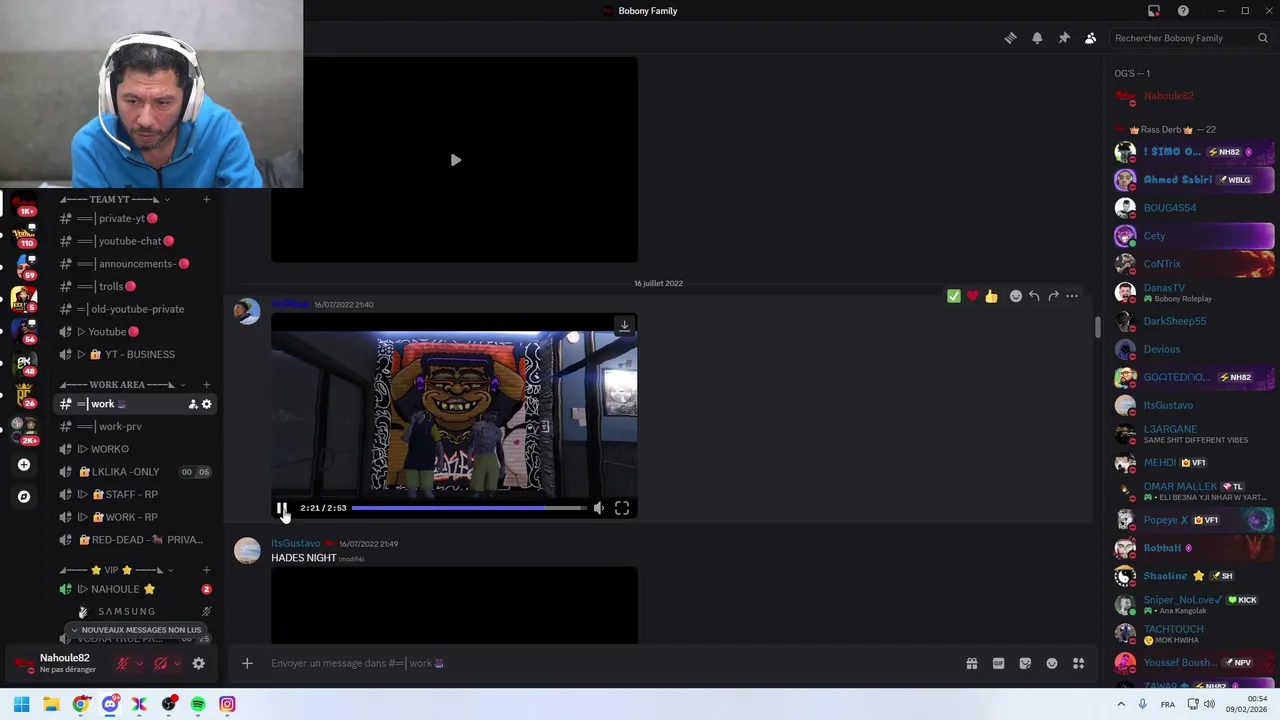The width and height of the screenshot is (1280, 720).
Task: Collapse the TEAM YT category
Action: pyautogui.click(x=115, y=199)
